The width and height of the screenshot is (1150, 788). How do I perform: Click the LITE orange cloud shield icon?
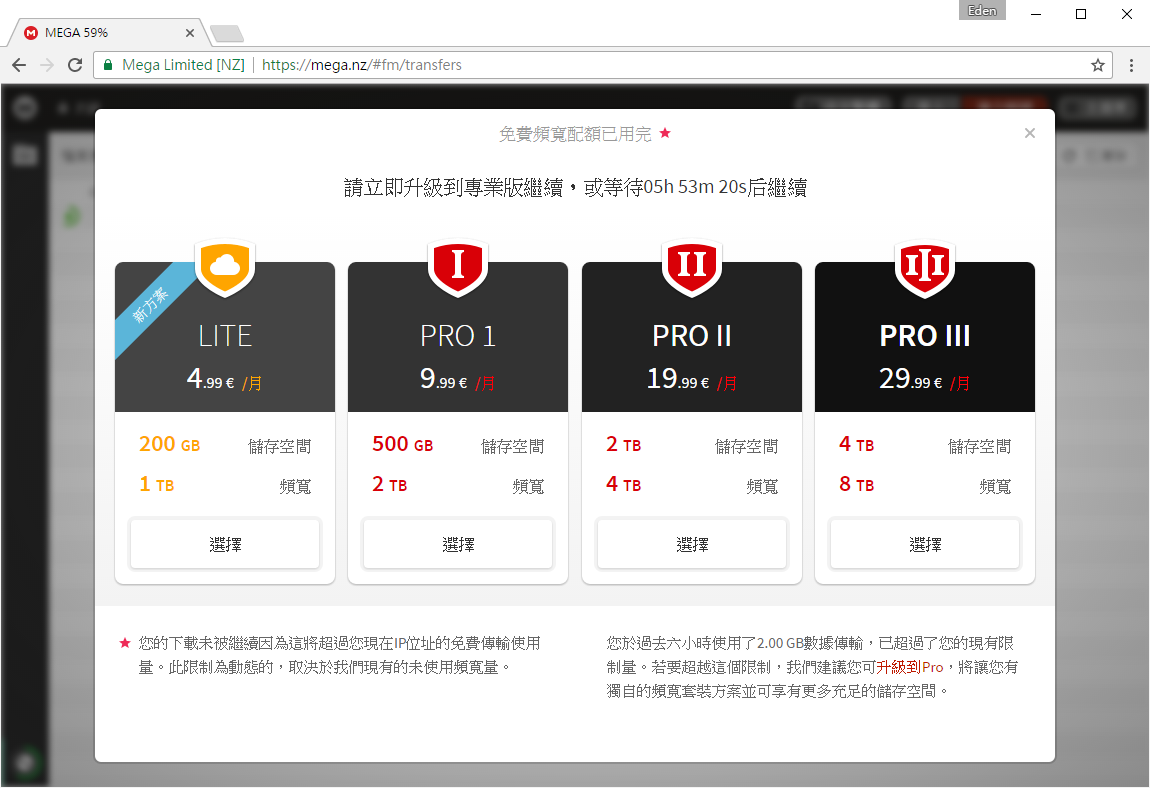coord(225,268)
